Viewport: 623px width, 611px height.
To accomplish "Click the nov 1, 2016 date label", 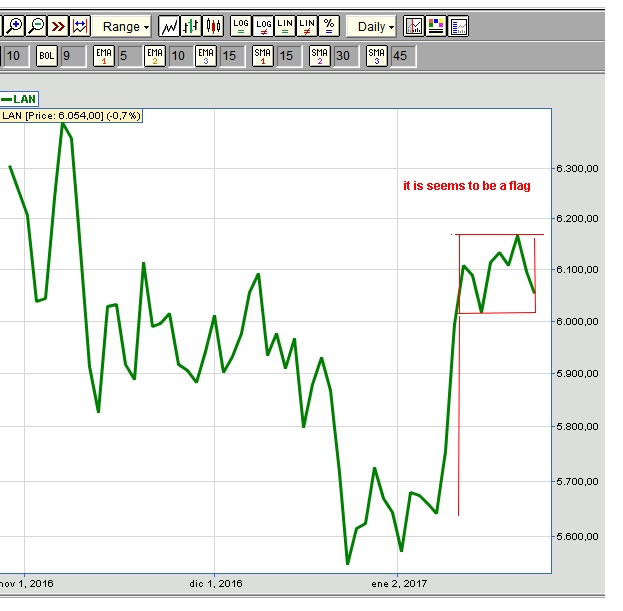I will point(26,584).
